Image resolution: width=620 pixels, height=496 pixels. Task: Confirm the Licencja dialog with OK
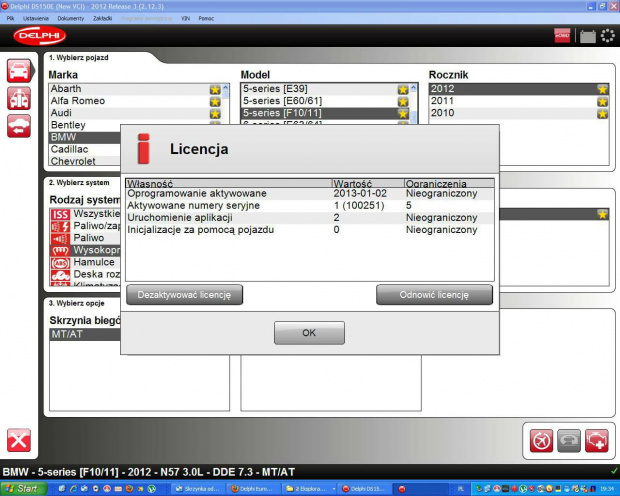(x=309, y=333)
